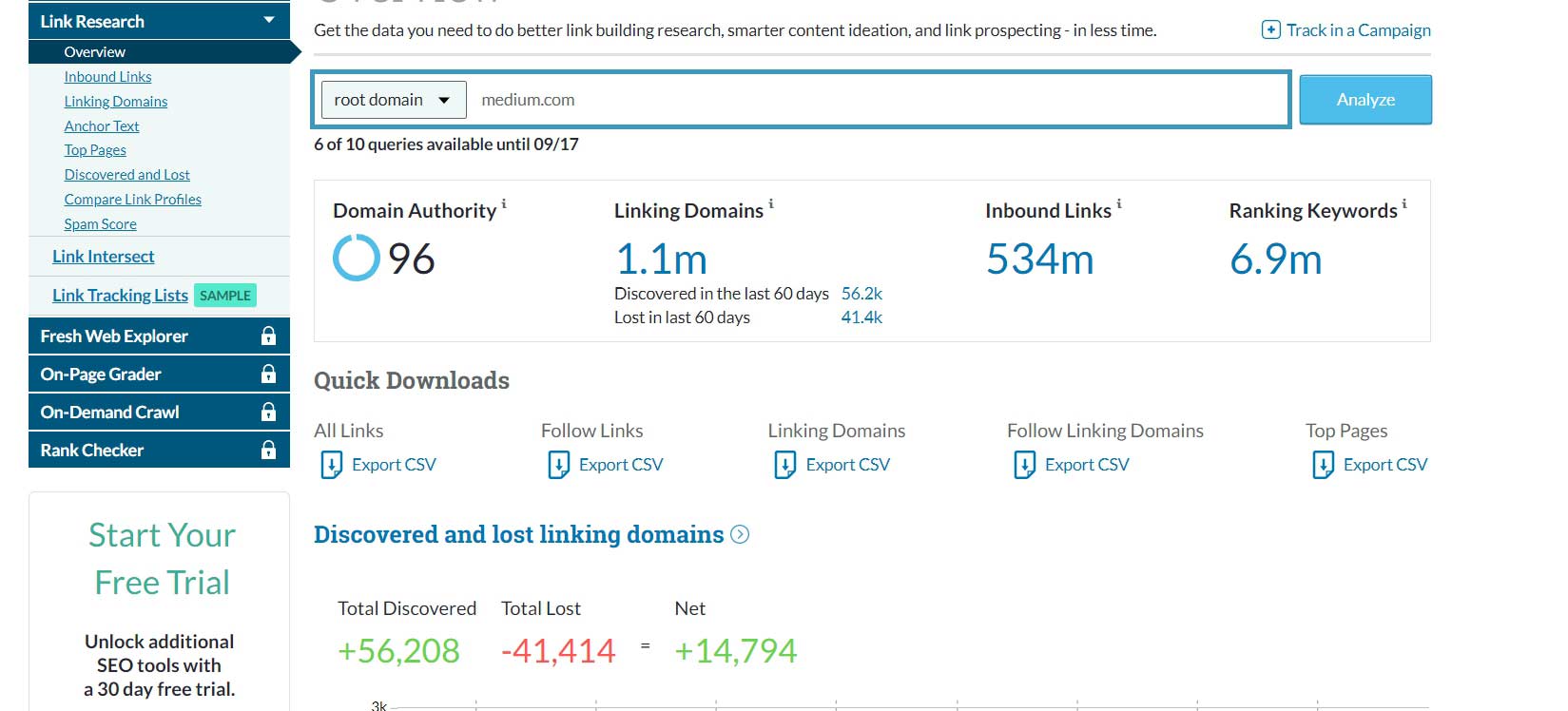
Task: Go to Spam Score in the sidebar
Action: tap(100, 224)
